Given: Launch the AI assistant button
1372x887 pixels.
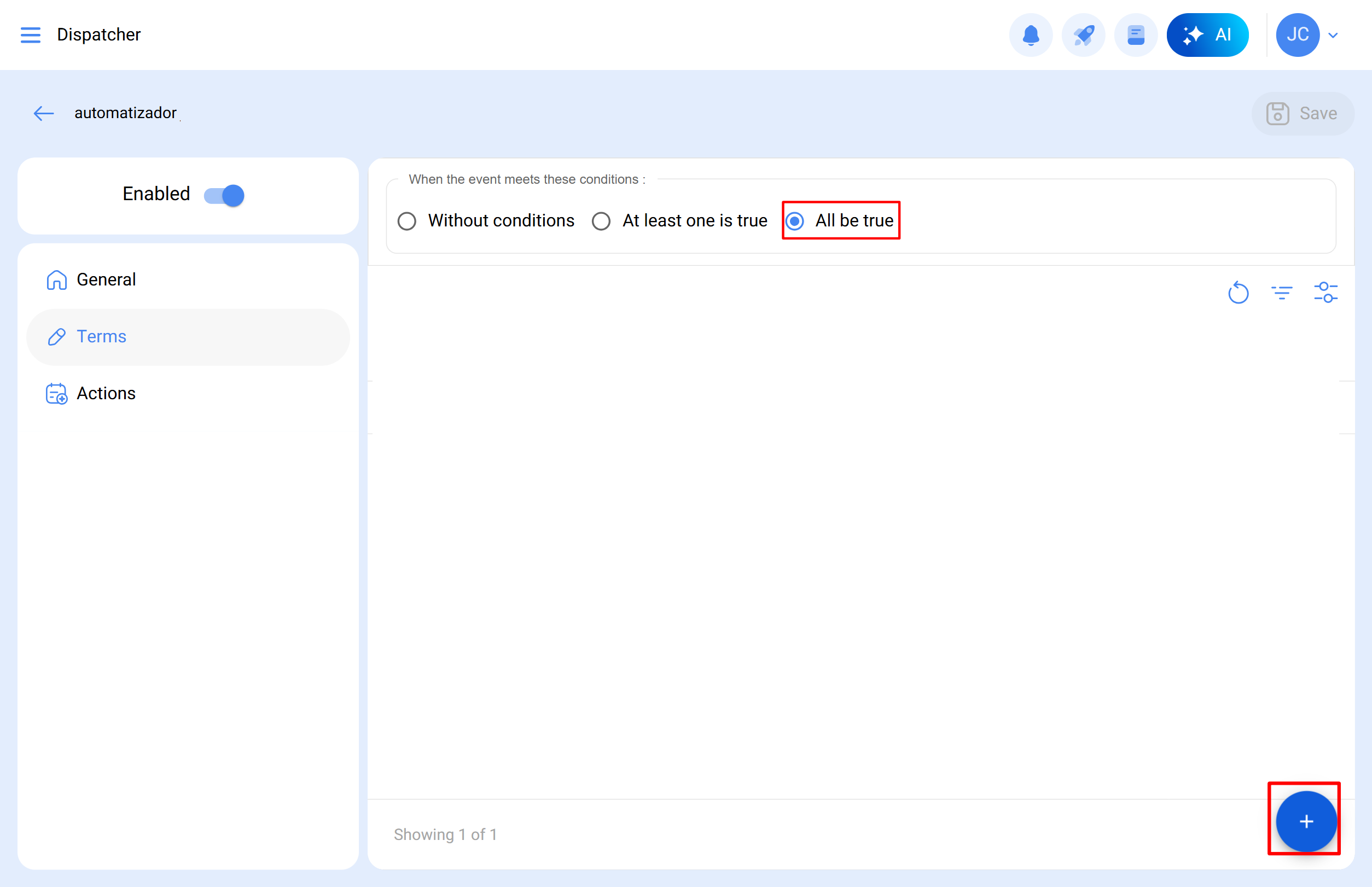Looking at the screenshot, I should coord(1207,35).
